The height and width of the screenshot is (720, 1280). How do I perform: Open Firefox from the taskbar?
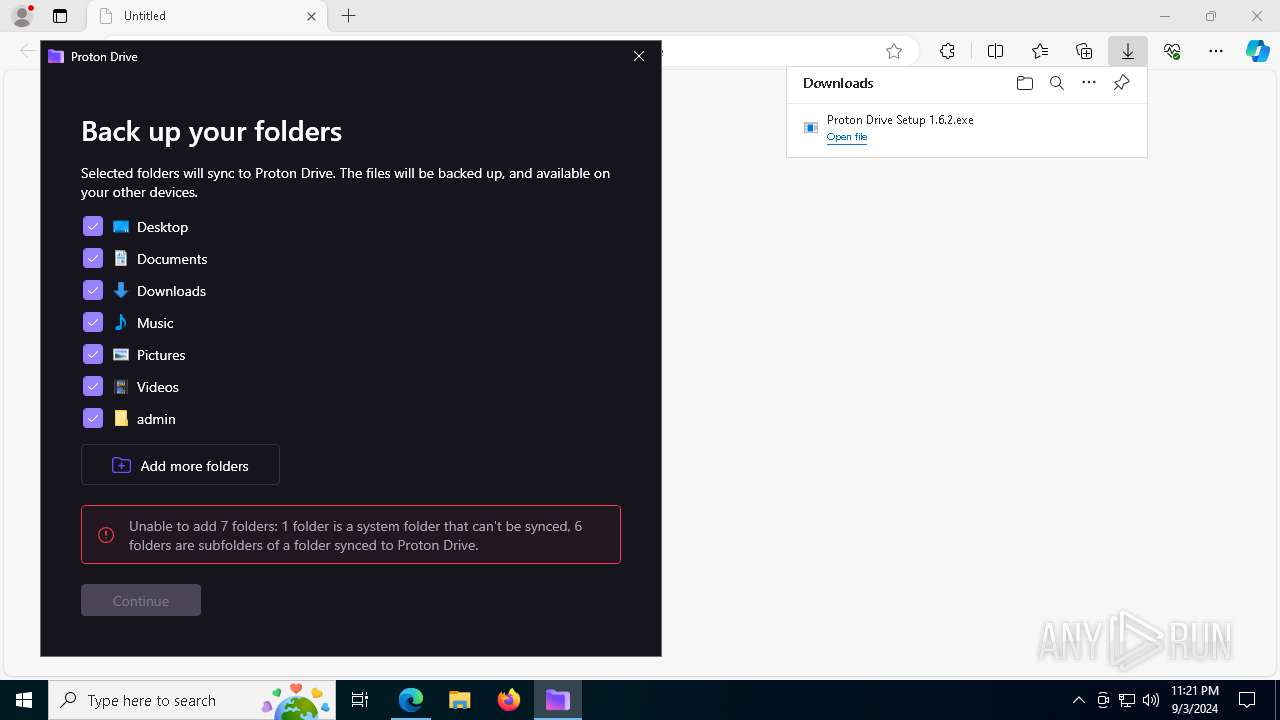(509, 700)
